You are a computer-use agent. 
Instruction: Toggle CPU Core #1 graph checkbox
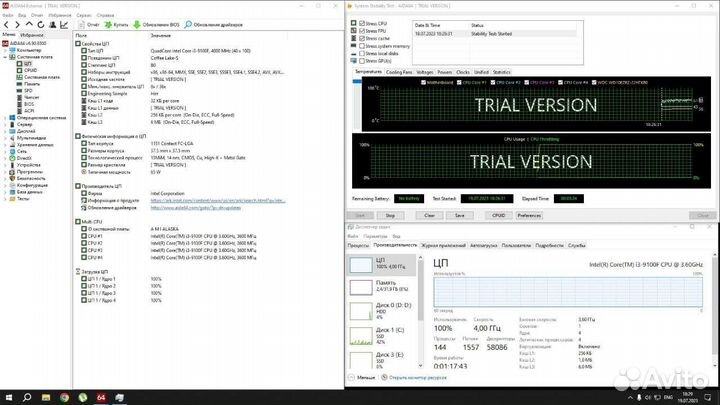pyautogui.click(x=459, y=83)
